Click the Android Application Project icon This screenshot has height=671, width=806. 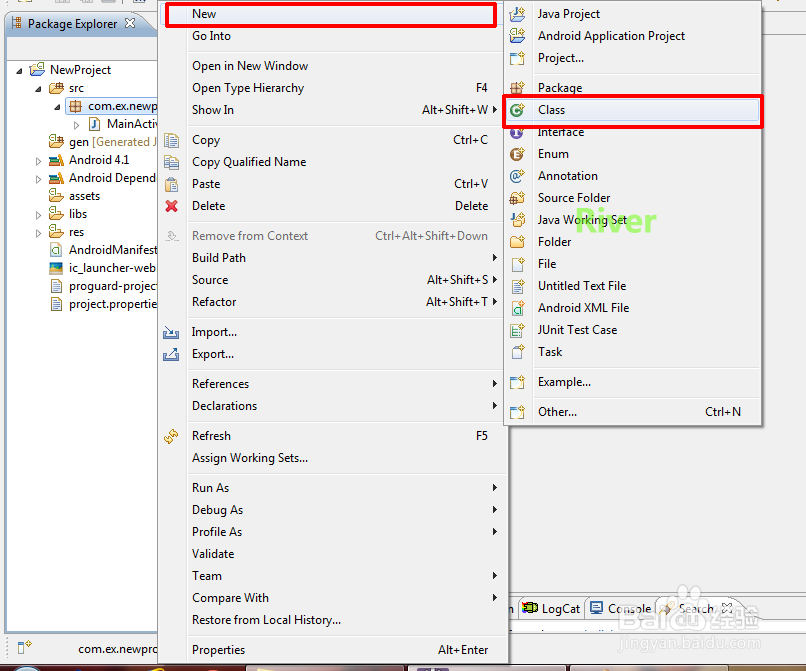point(518,36)
